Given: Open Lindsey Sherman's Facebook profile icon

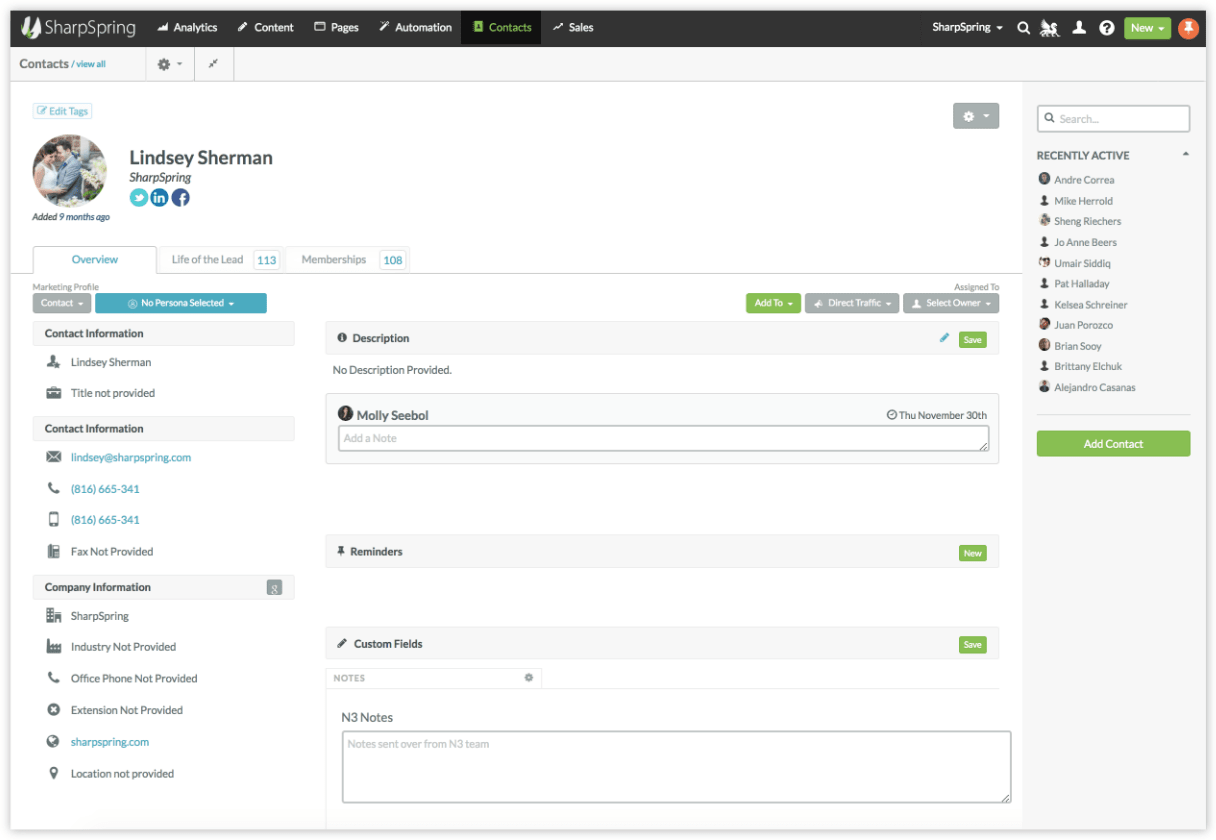Looking at the screenshot, I should (181, 197).
